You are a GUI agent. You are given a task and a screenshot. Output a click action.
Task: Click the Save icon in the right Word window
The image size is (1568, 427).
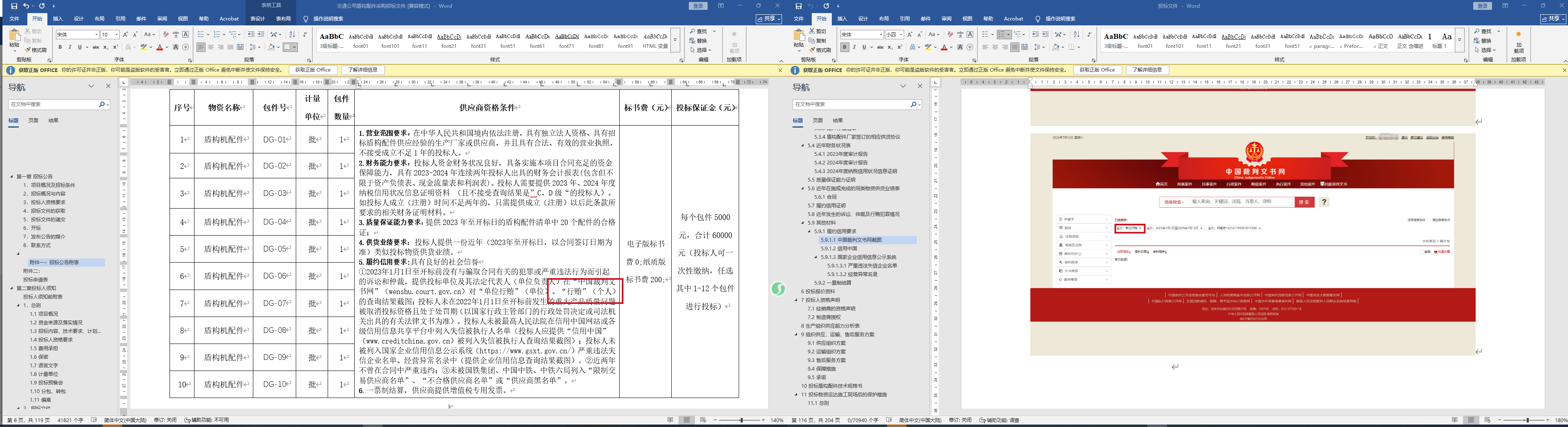click(799, 6)
